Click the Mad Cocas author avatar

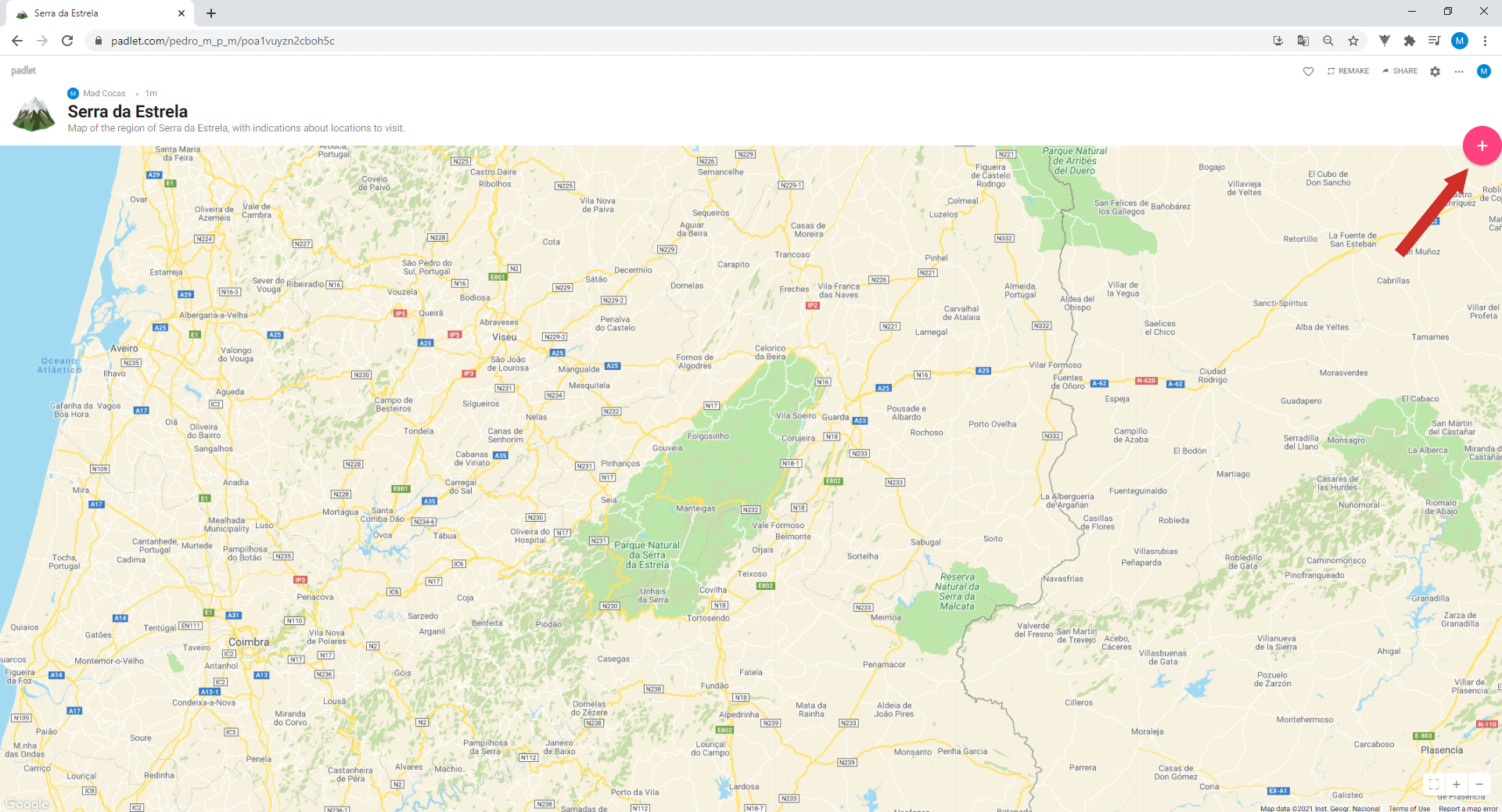(x=73, y=93)
